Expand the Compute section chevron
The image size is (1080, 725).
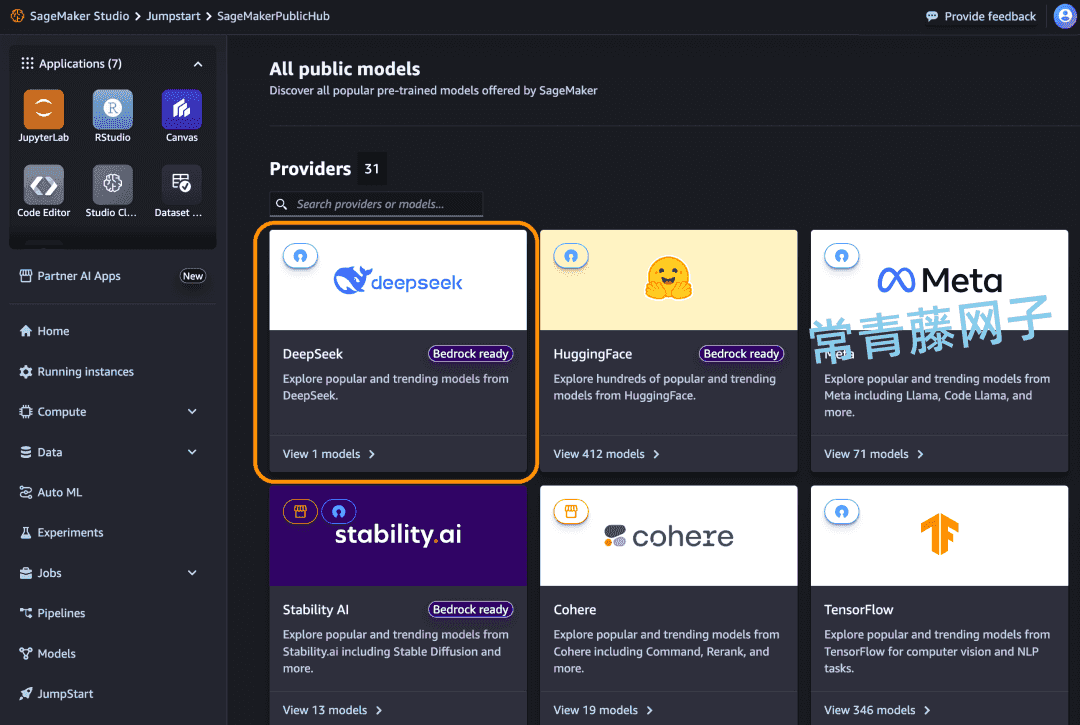click(x=192, y=412)
